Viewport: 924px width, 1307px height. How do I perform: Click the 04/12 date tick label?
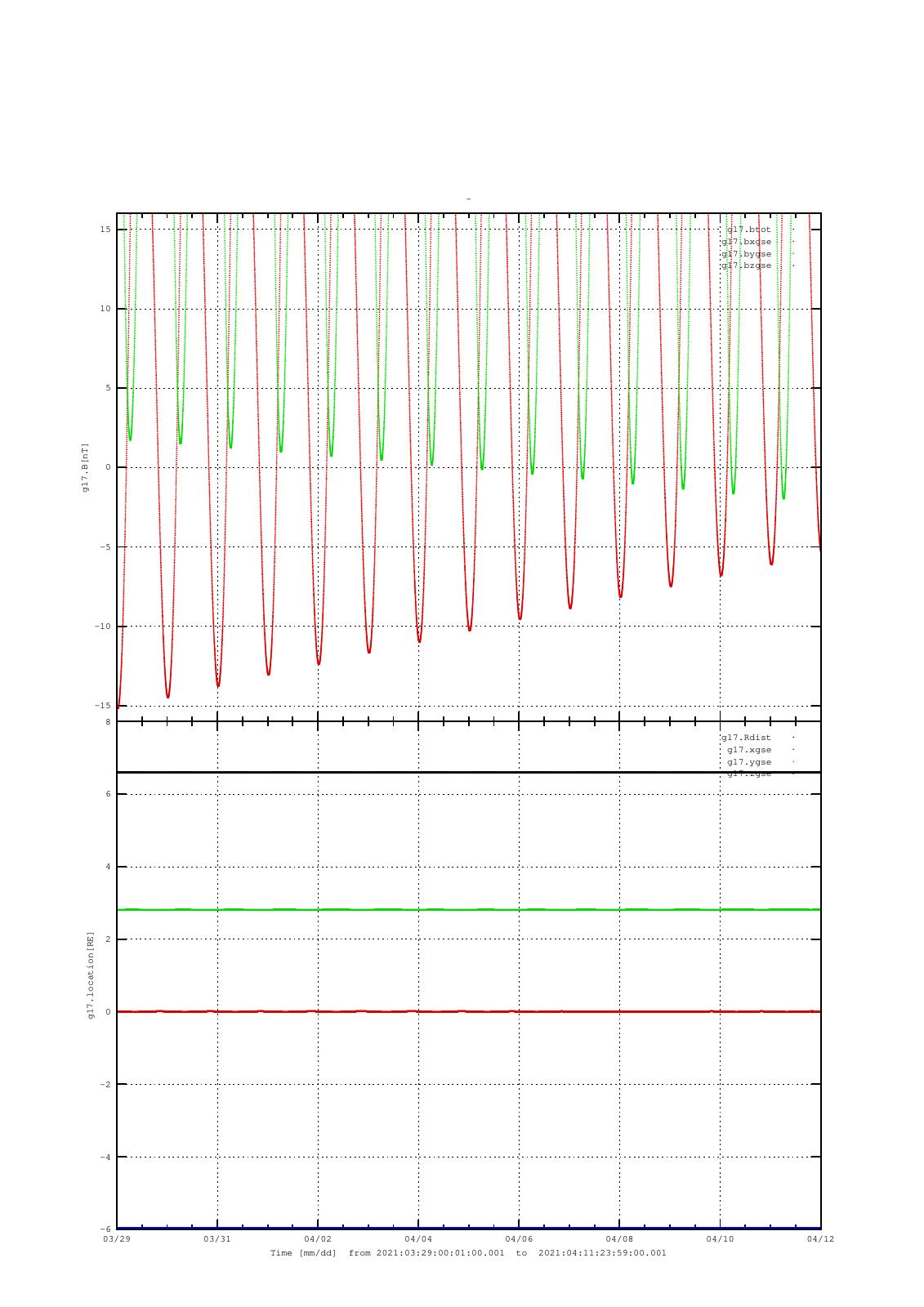coord(820,1239)
